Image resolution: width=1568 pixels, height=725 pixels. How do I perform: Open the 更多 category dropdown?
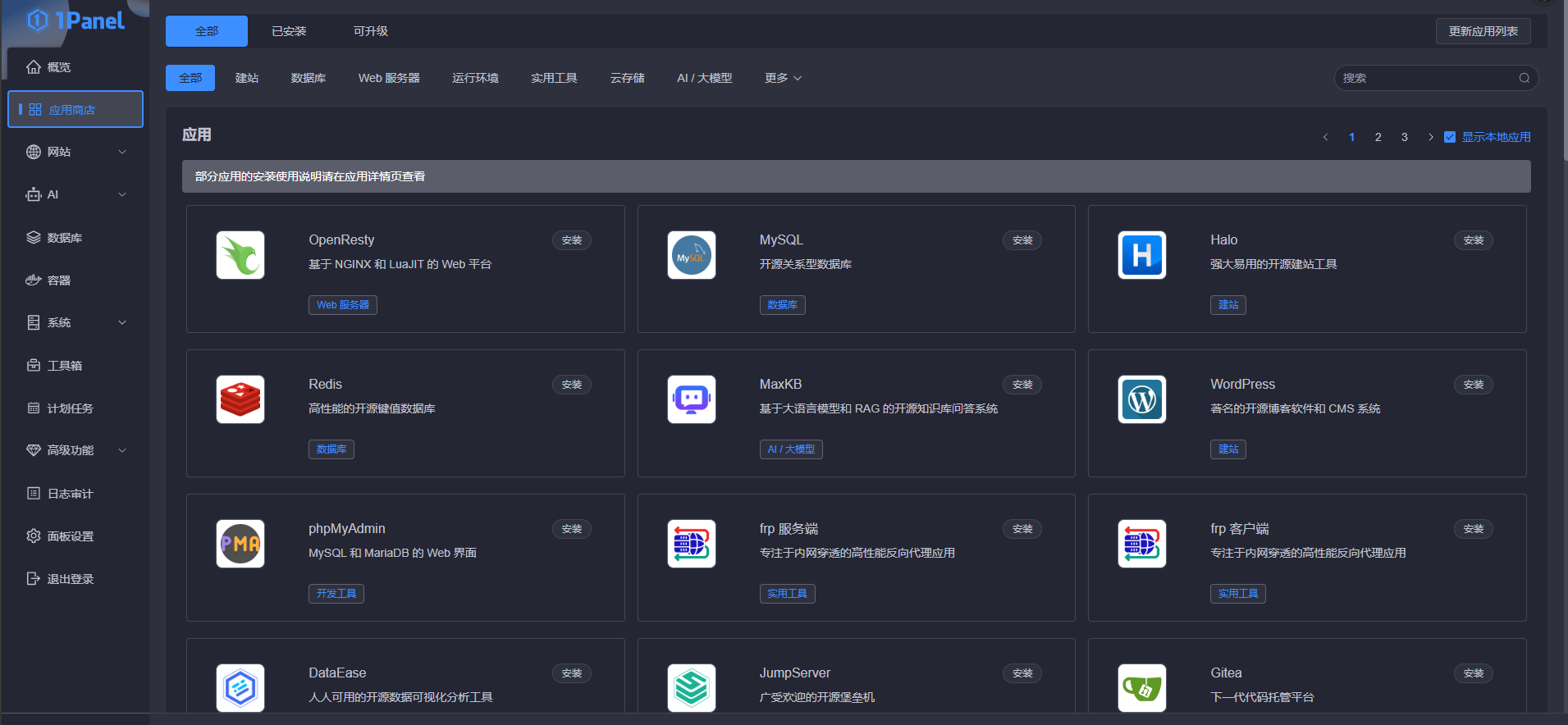point(783,78)
